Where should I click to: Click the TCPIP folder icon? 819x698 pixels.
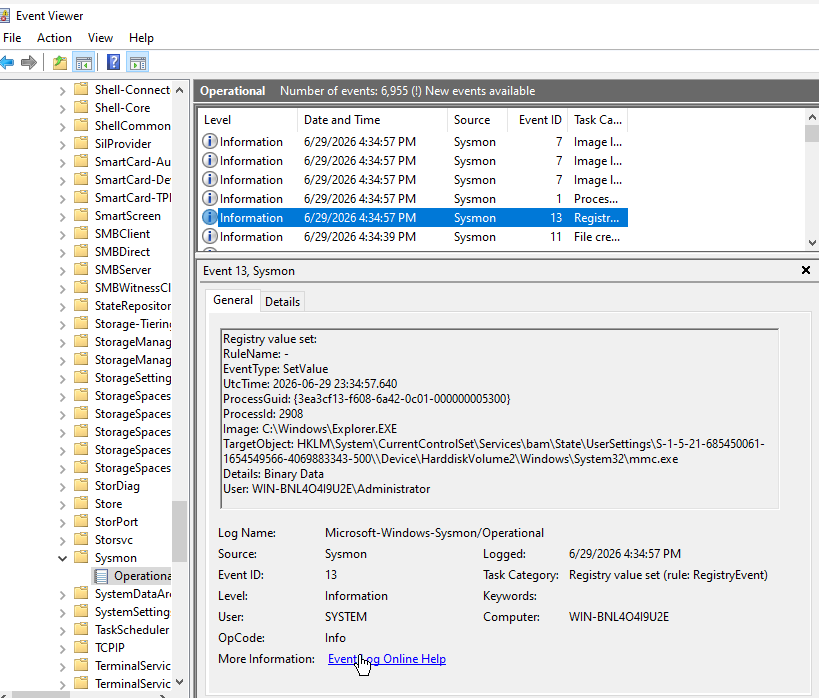click(81, 647)
